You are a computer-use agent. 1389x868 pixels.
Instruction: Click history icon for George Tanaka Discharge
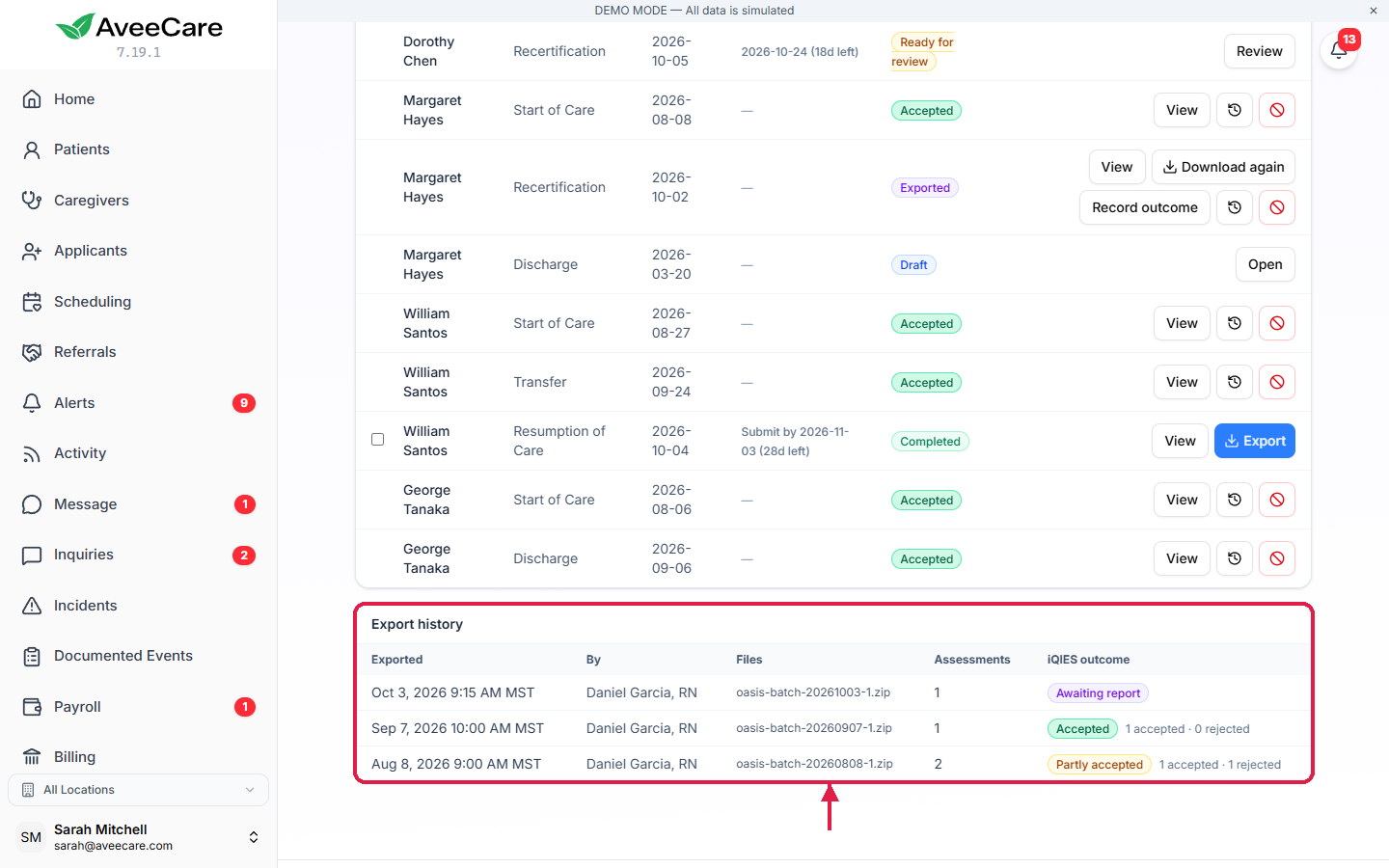coord(1235,558)
